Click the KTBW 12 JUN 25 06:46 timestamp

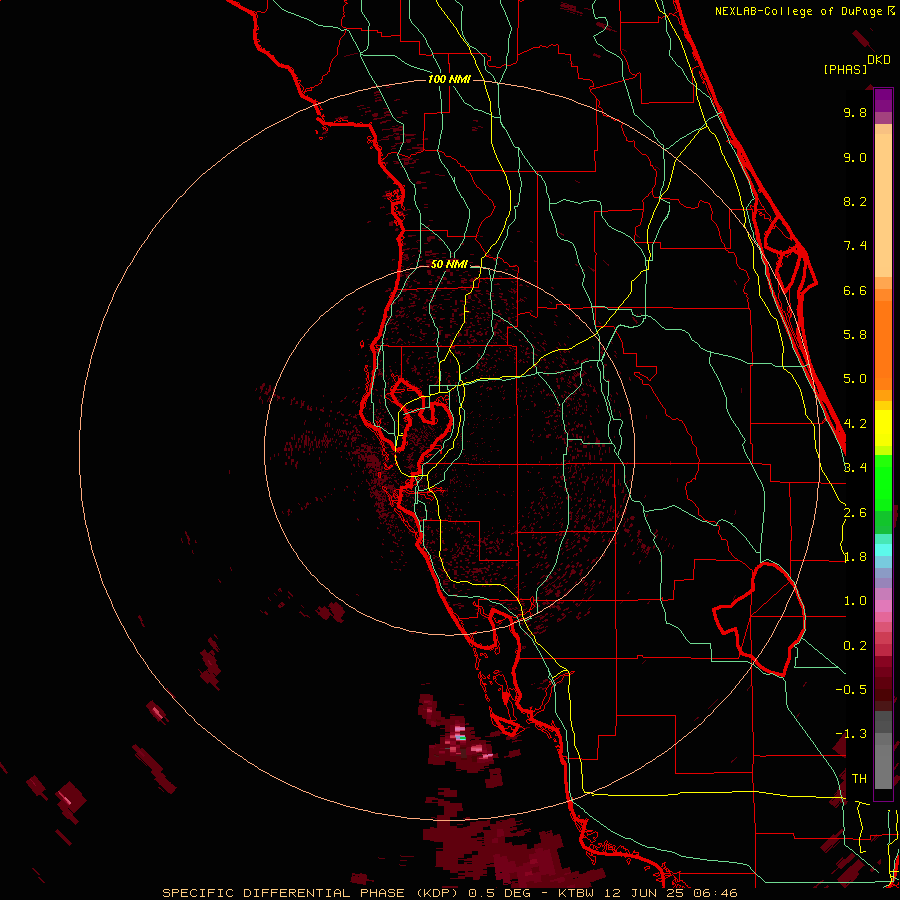click(x=647, y=893)
